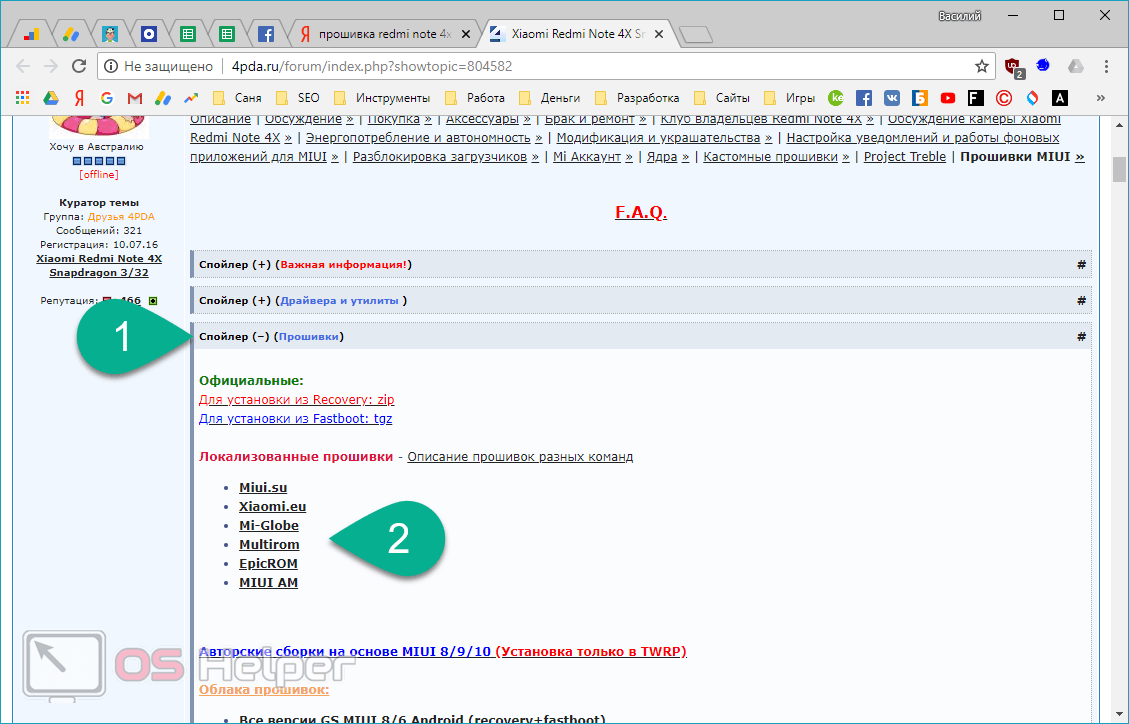1129x724 pixels.
Task: Open the Gmail bookmark
Action: tap(135, 98)
